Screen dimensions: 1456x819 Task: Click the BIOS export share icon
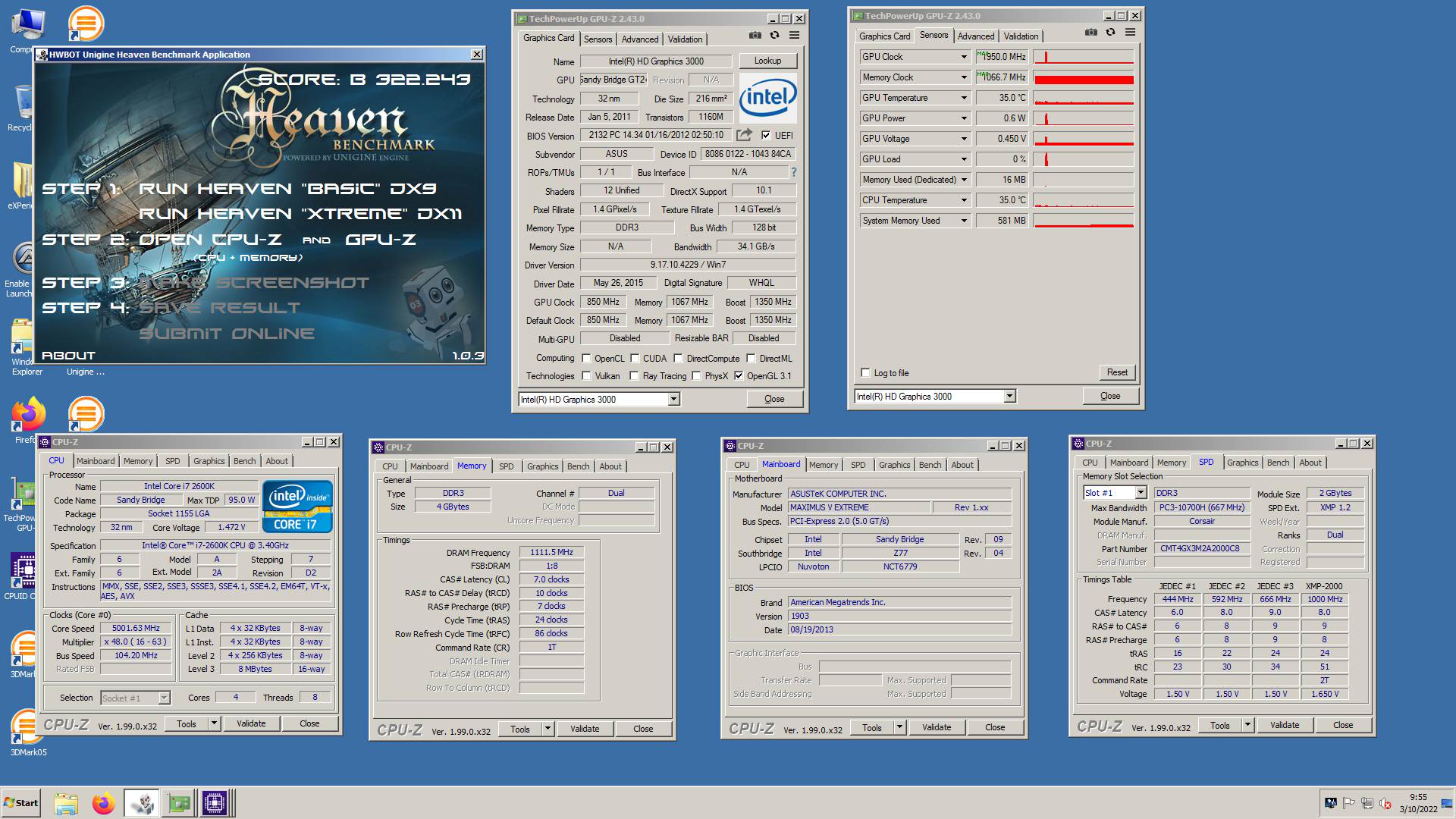(x=744, y=135)
